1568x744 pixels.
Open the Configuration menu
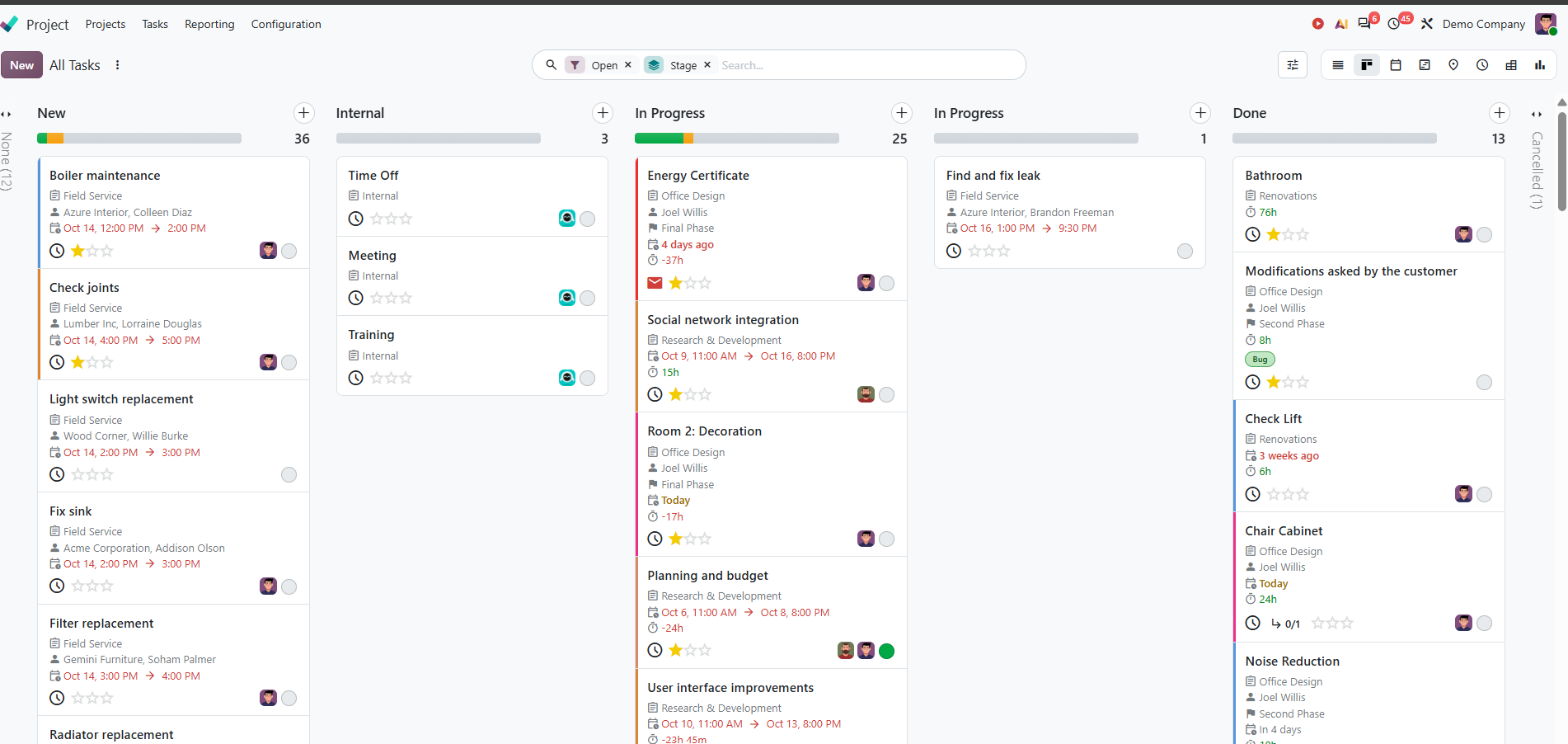[286, 24]
